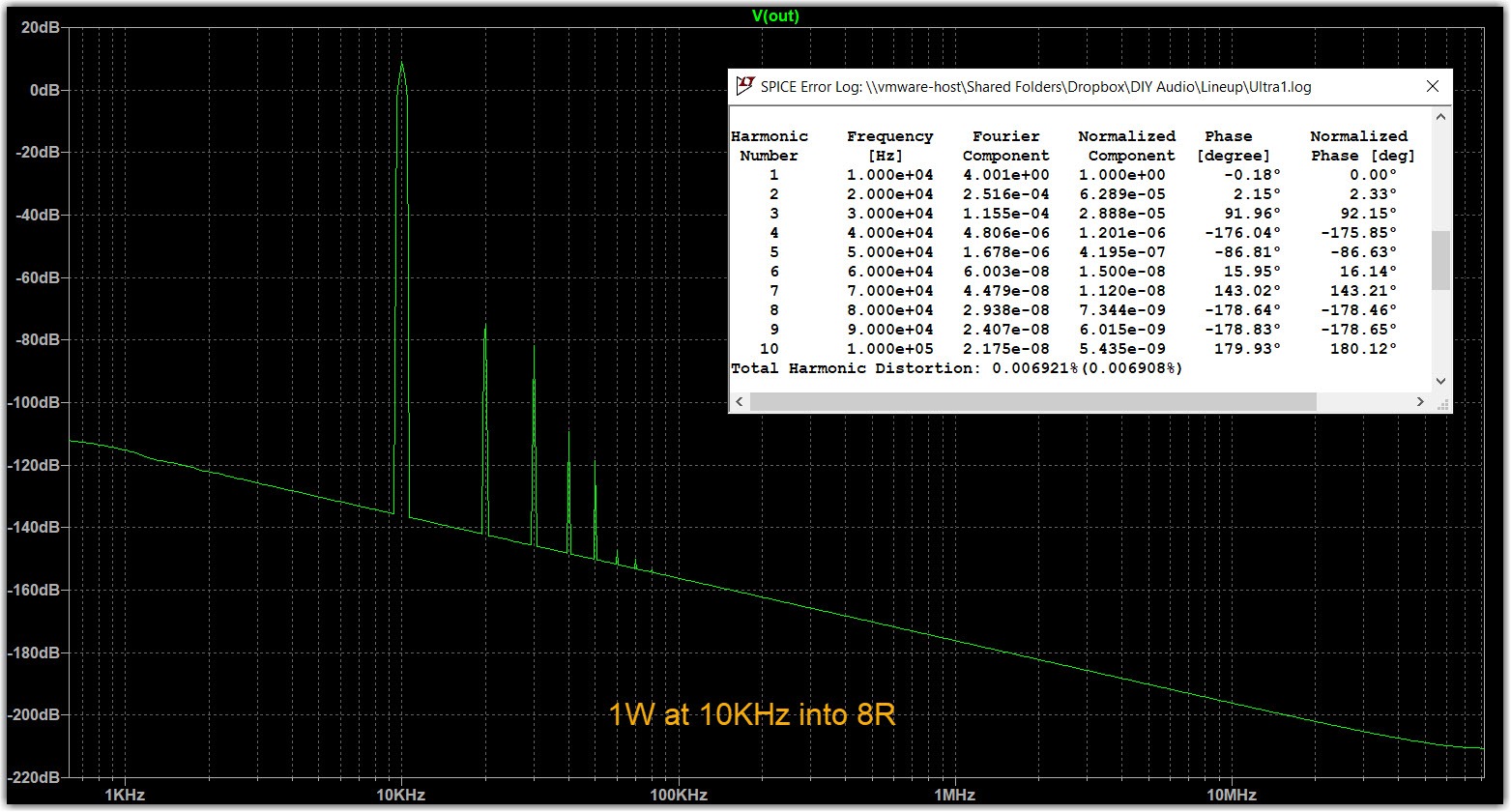Click the 1KHz horizontal axis label
This screenshot has width=1511, height=812.
[x=124, y=796]
